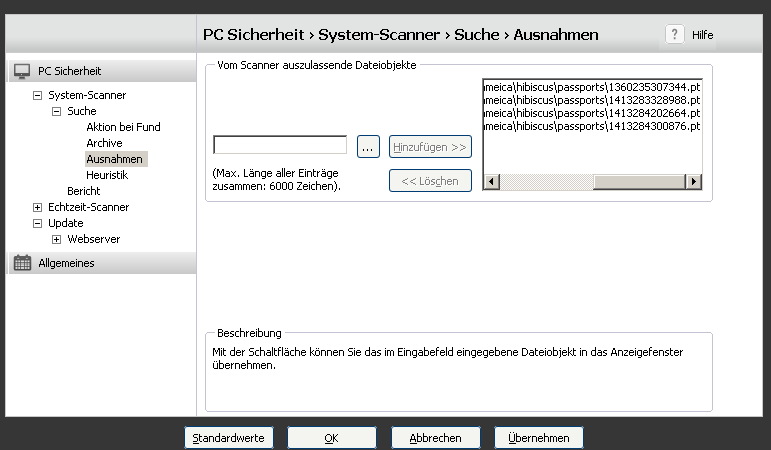This screenshot has width=771, height=450.
Task: Expand the Webserver tree node
Action: coord(57,239)
